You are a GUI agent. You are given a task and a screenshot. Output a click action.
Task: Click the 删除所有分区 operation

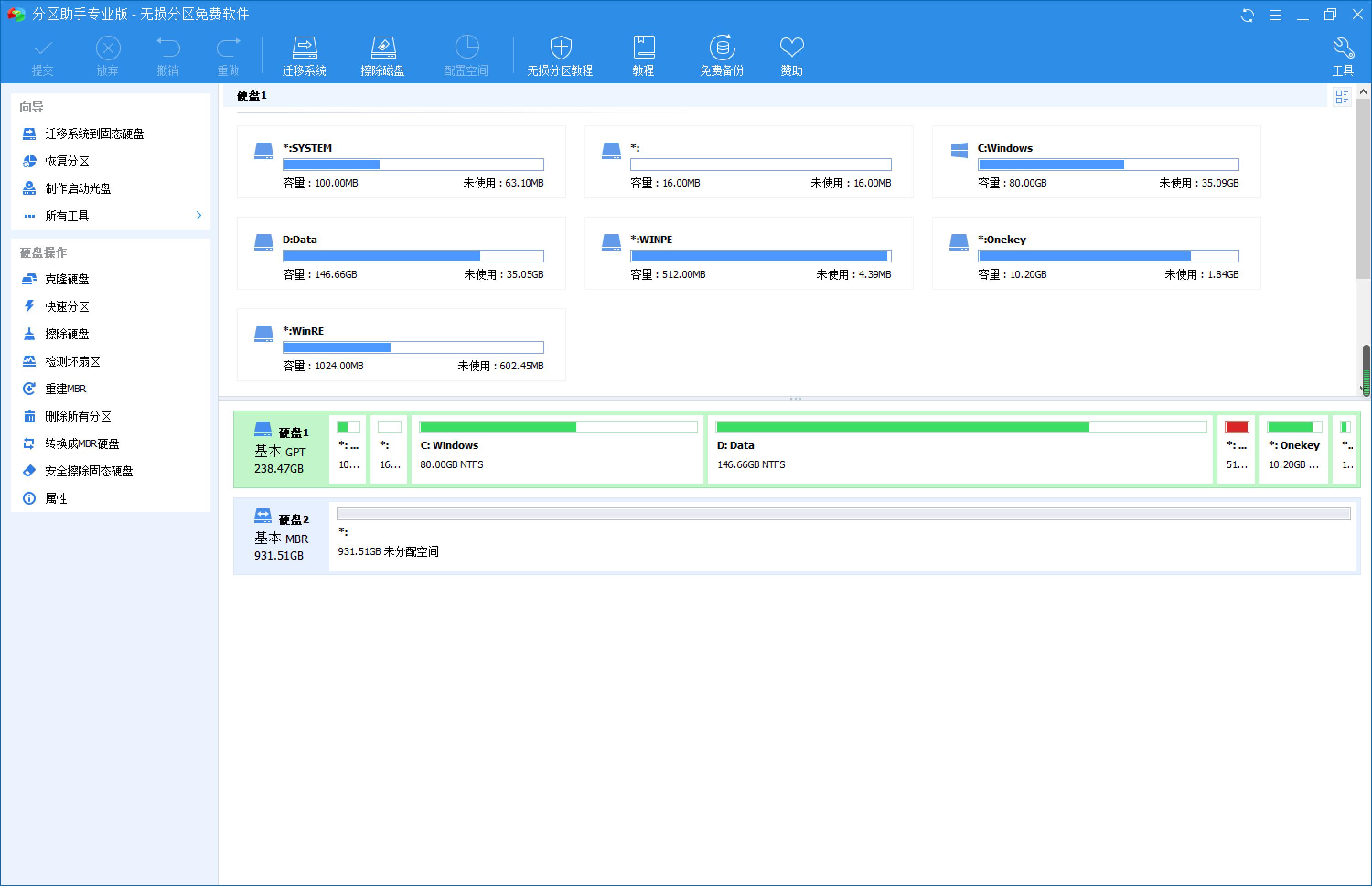(x=78, y=416)
